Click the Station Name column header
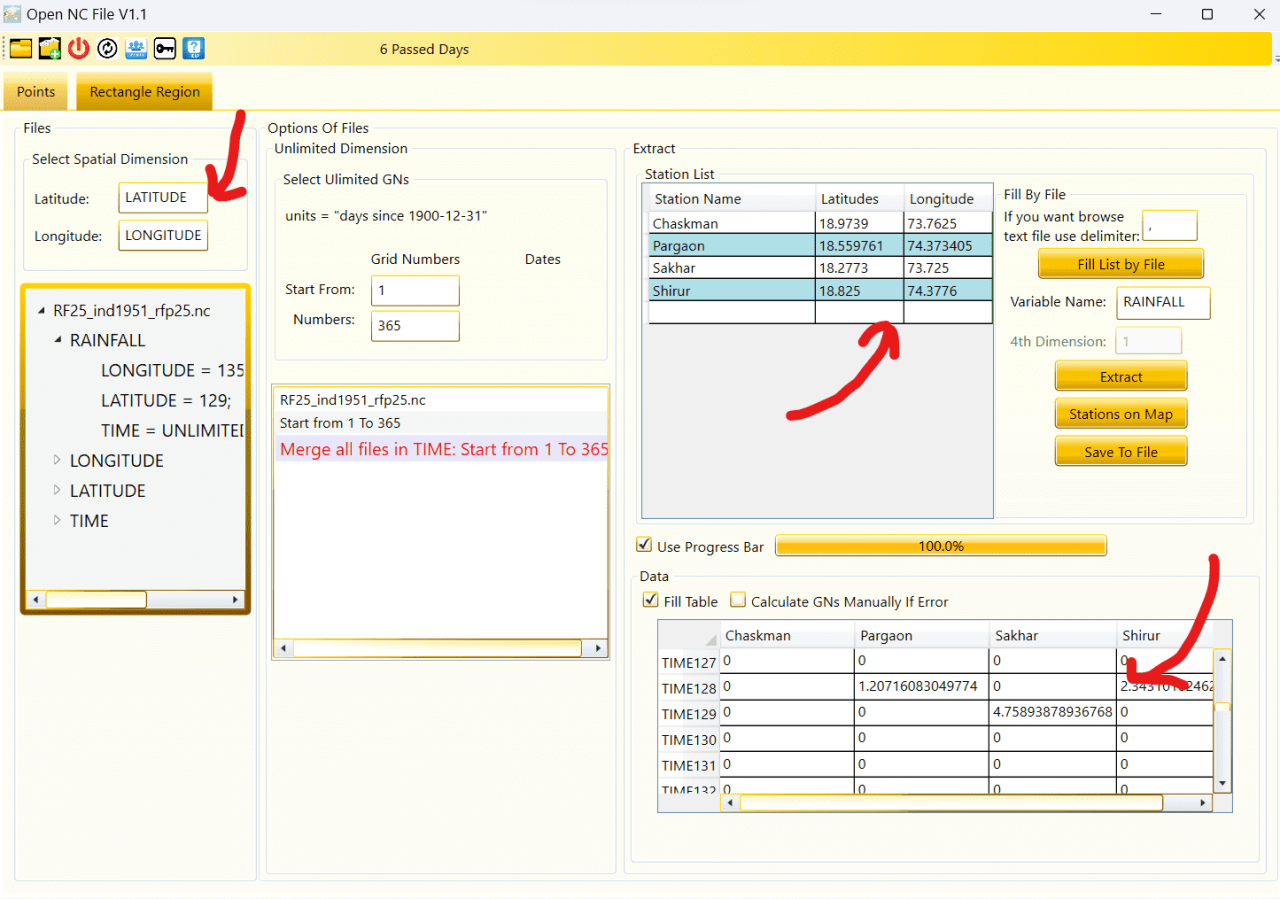1280x899 pixels. [732, 198]
